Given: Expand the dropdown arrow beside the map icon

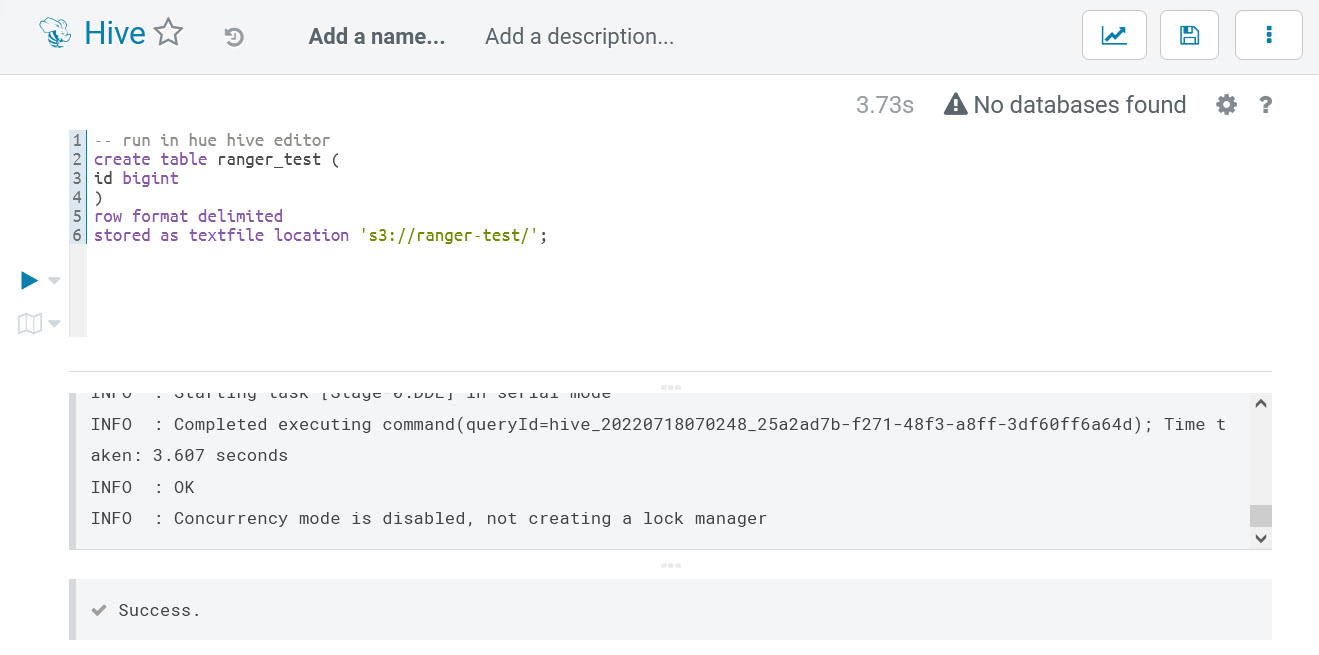Looking at the screenshot, I should point(55,323).
